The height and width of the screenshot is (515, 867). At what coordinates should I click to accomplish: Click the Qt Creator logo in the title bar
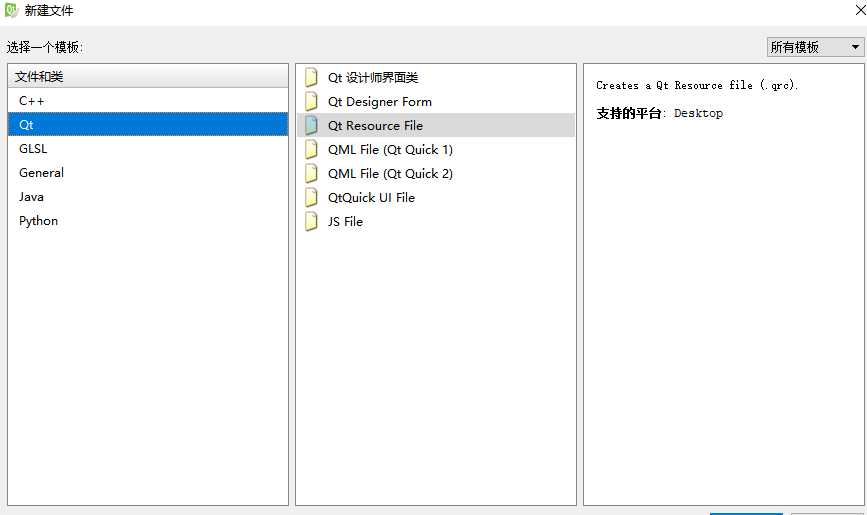click(x=11, y=10)
